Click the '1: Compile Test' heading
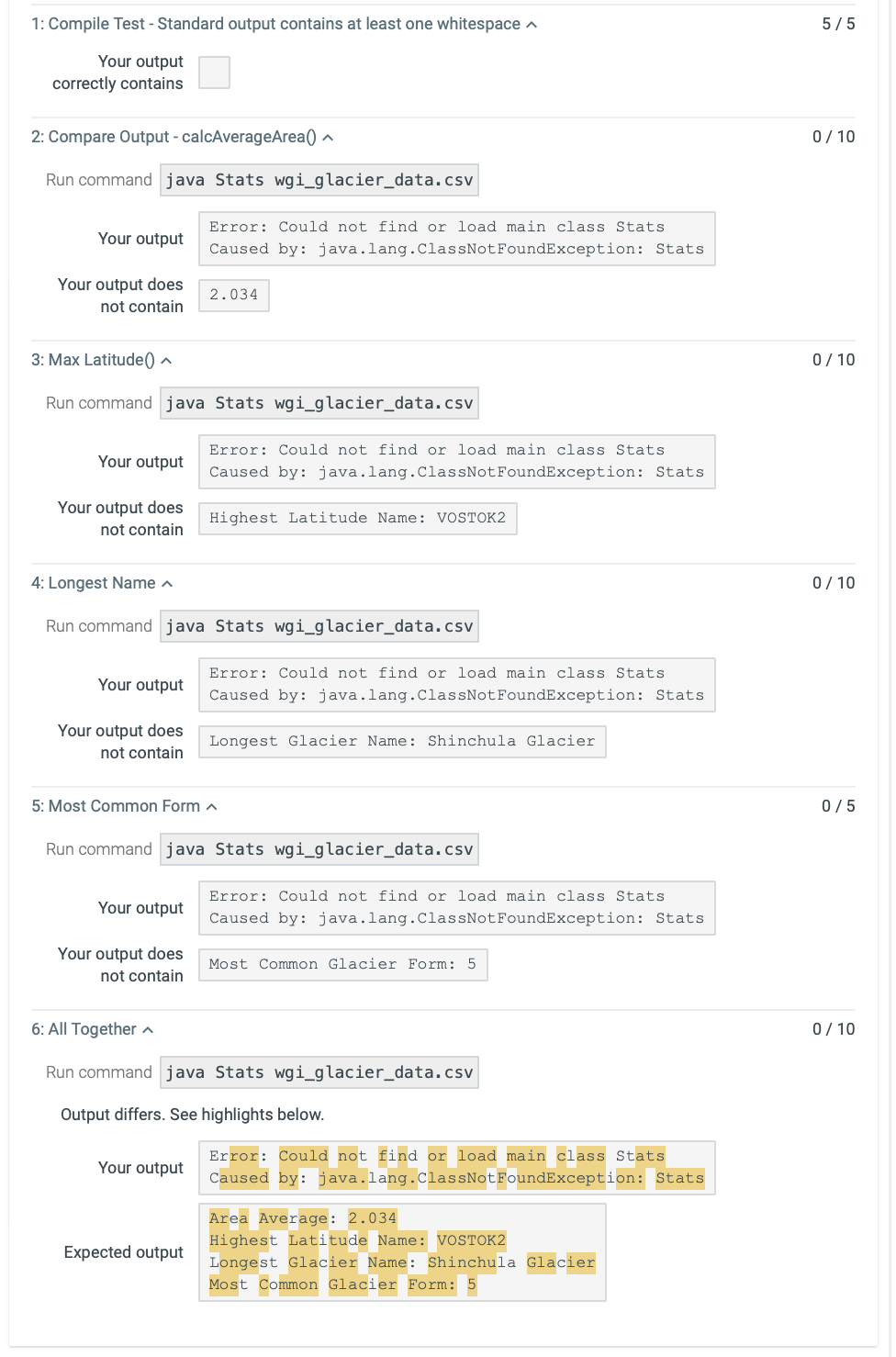 (x=275, y=24)
